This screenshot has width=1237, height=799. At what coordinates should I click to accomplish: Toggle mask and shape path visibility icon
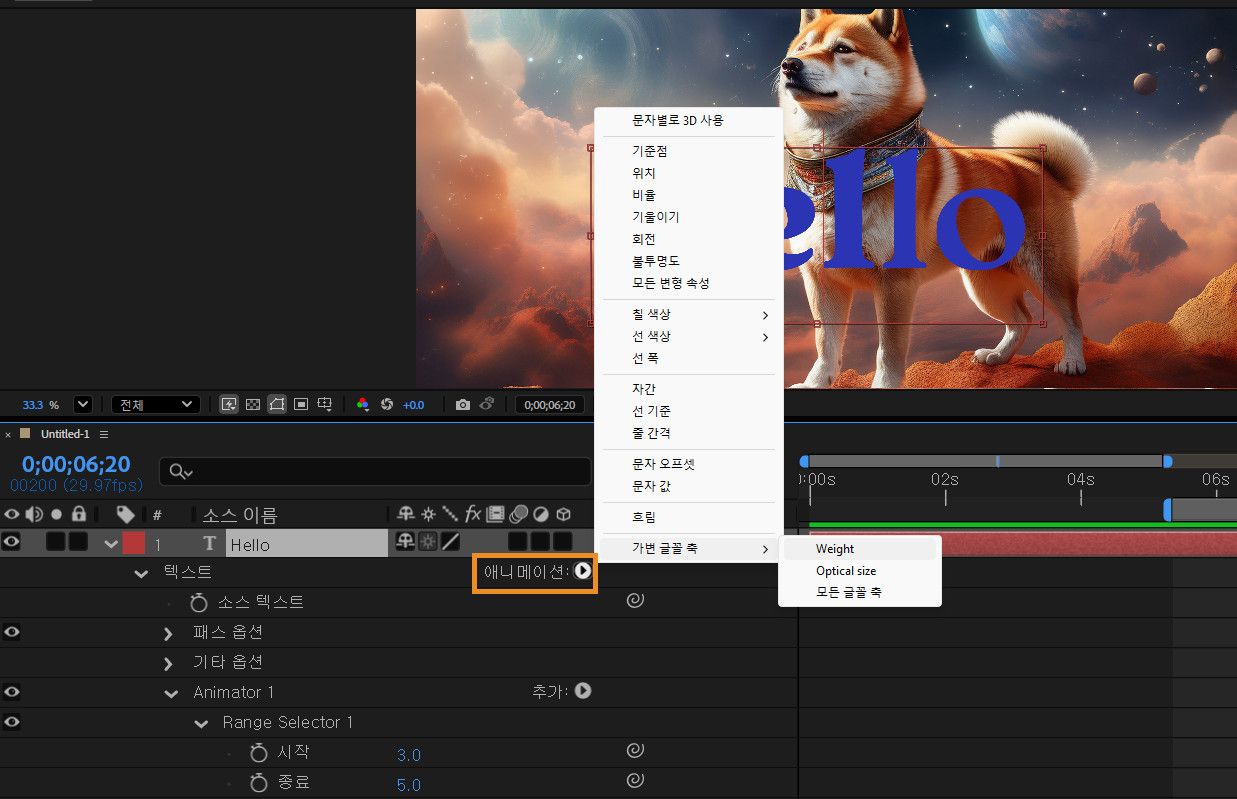pyautogui.click(x=277, y=404)
